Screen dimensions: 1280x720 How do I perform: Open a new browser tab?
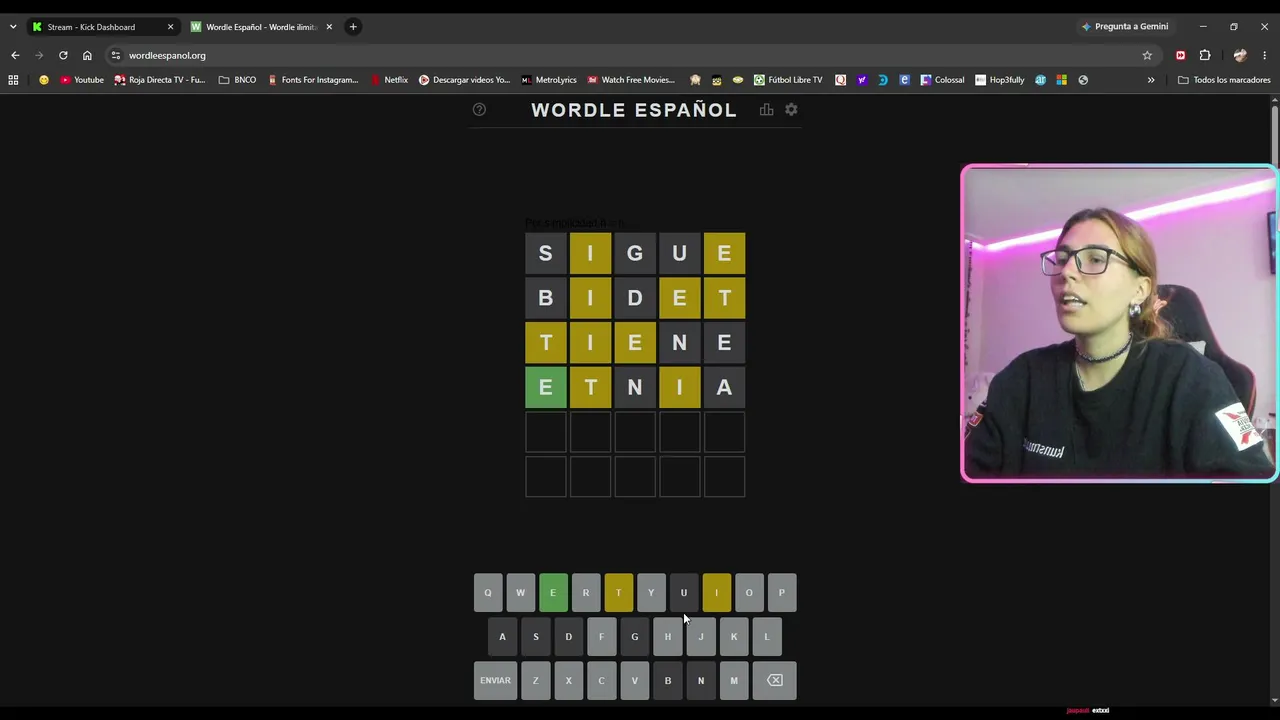click(353, 27)
